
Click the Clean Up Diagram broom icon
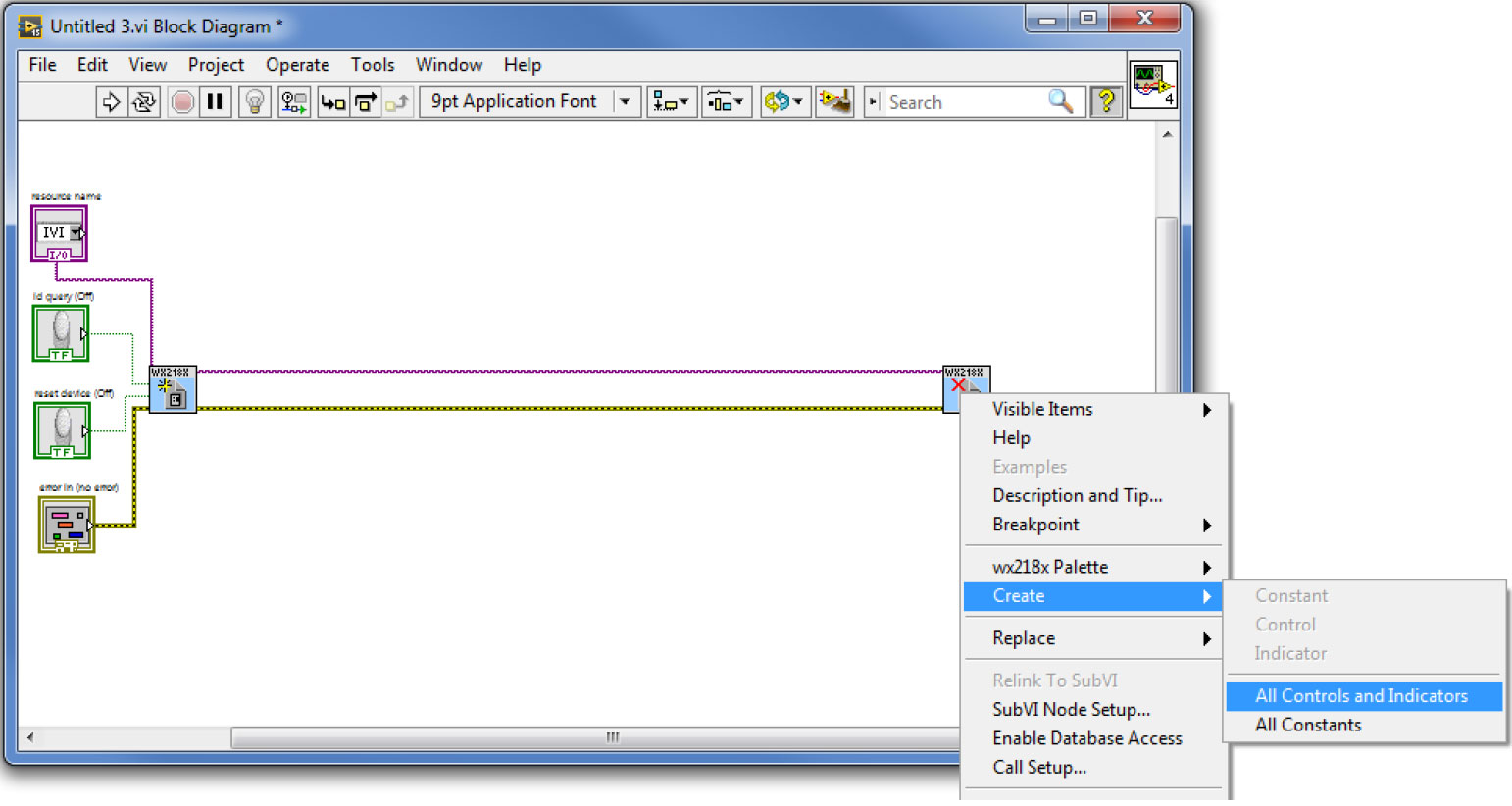[x=834, y=102]
